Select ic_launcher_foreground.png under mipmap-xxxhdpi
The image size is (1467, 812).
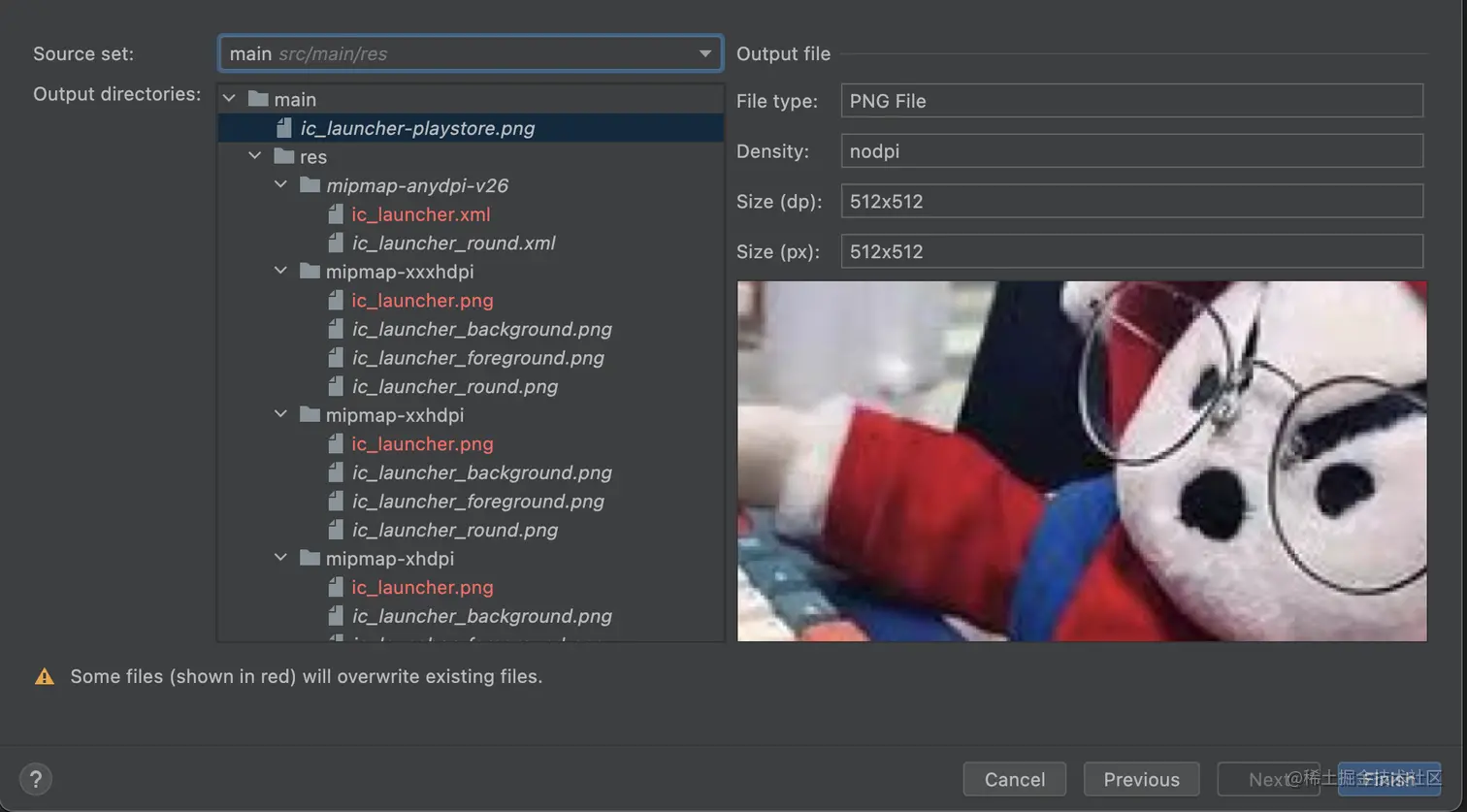coord(477,358)
